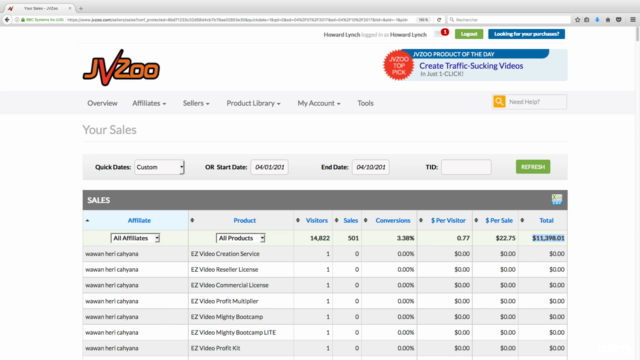
Task: Sort by the Affiliate column header
Action: [x=139, y=220]
